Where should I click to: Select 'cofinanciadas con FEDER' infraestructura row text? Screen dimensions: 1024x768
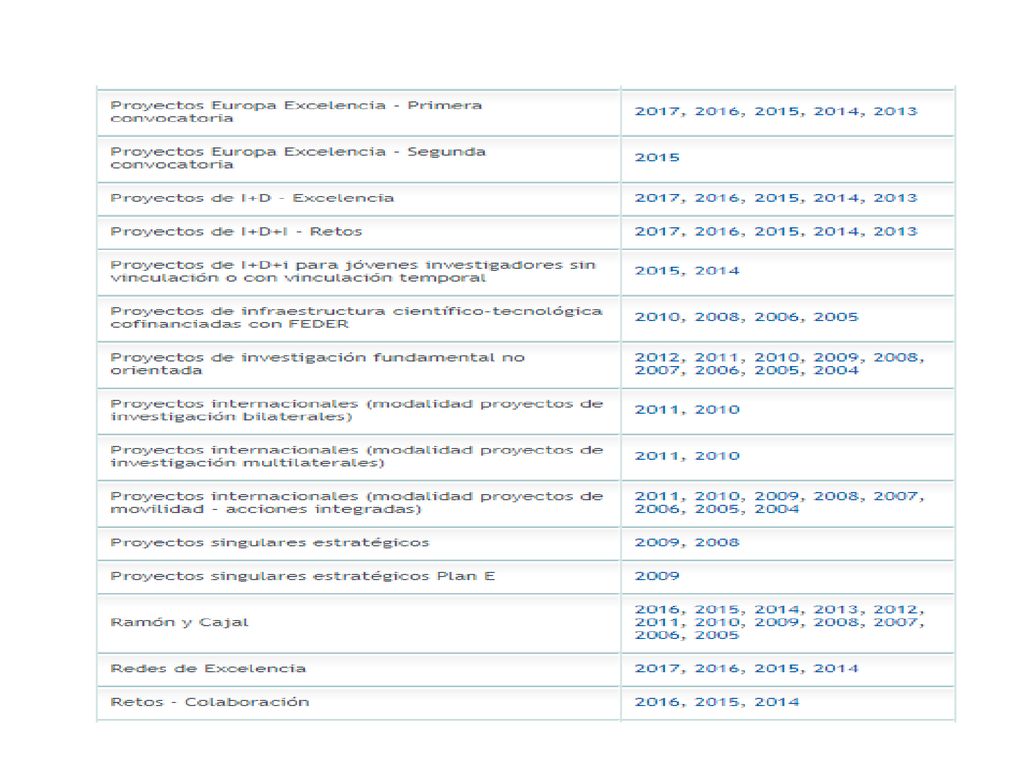pyautogui.click(x=357, y=317)
